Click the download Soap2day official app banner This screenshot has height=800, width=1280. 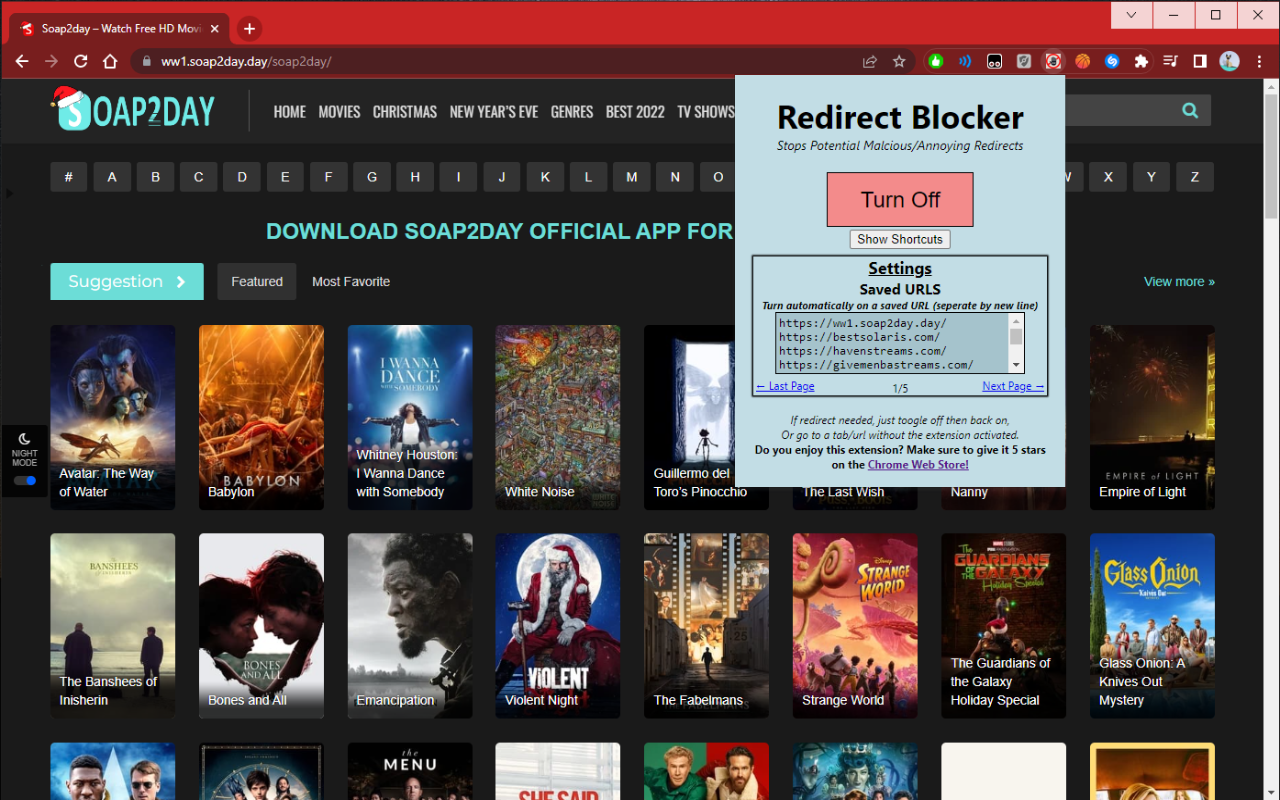(x=500, y=231)
